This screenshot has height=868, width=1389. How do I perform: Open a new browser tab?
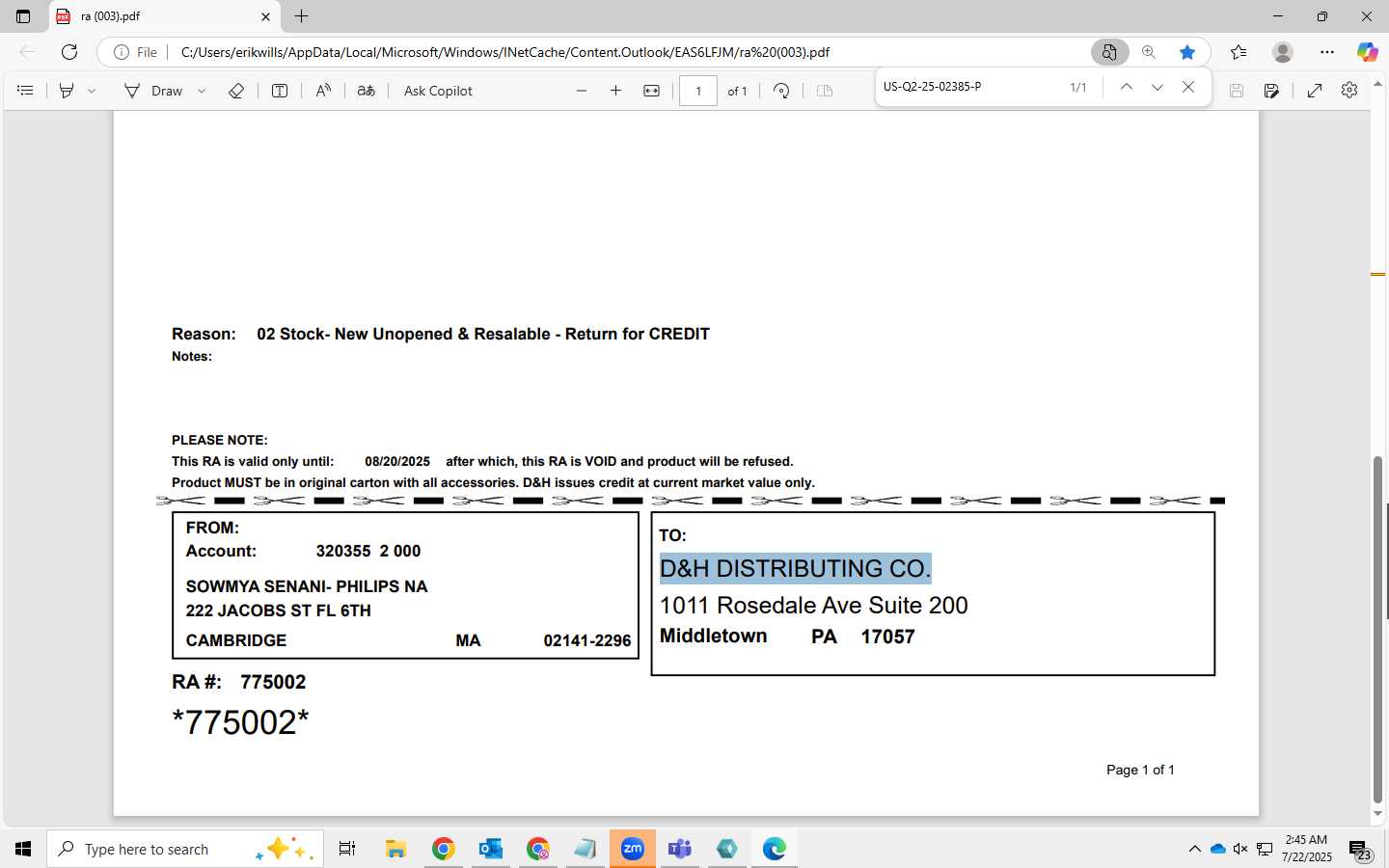(301, 16)
